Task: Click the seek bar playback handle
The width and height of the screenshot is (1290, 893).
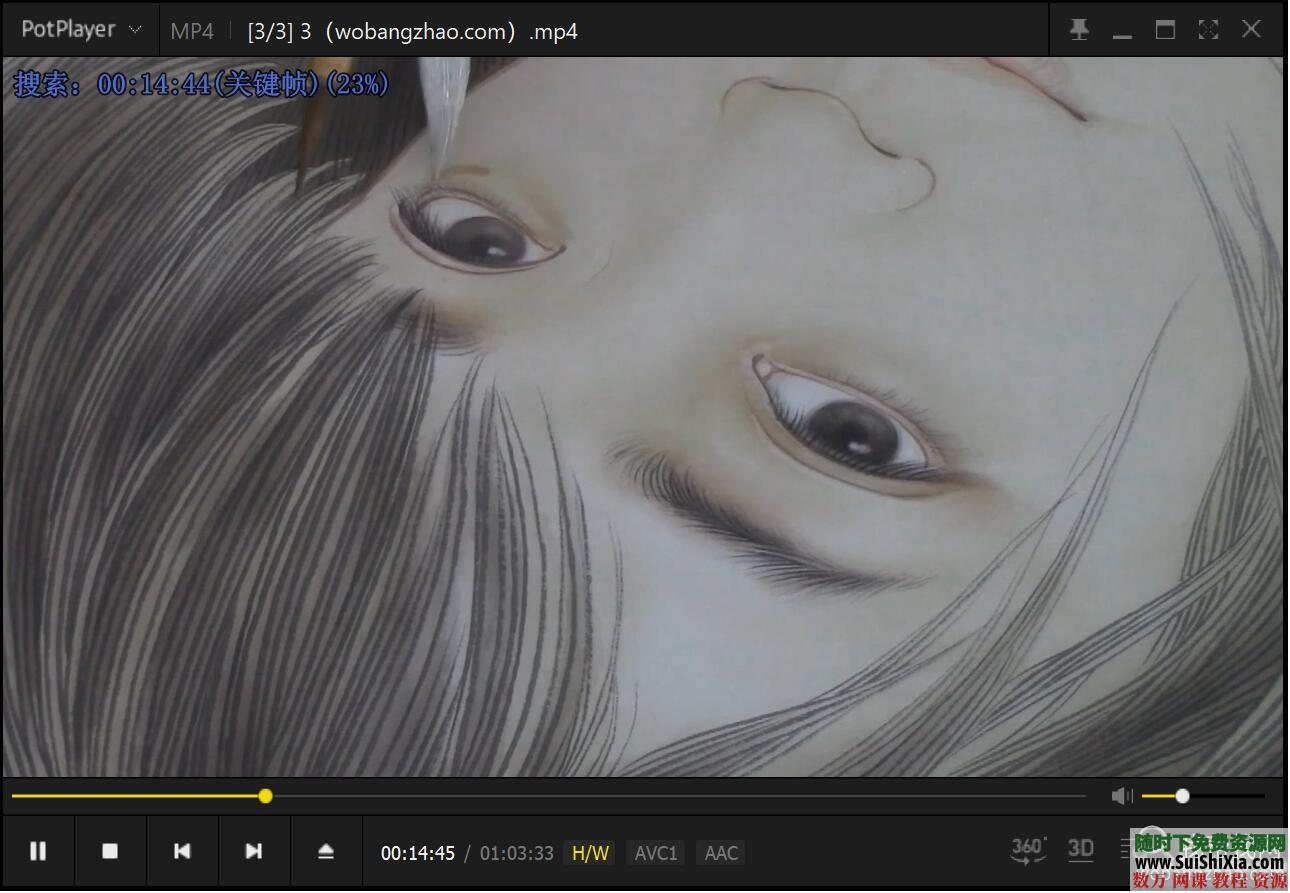Action: [x=265, y=796]
